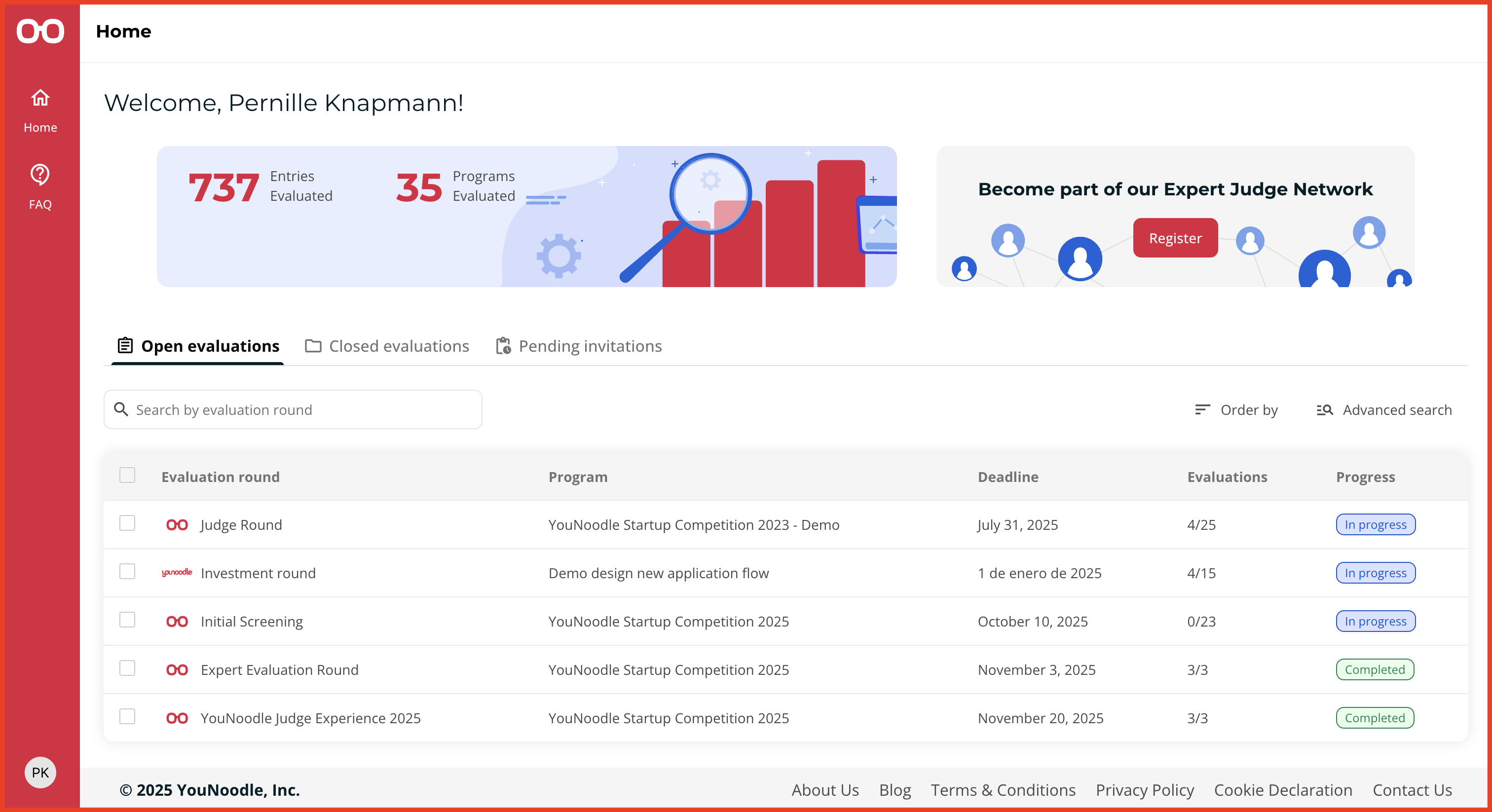
Task: Click the Order by sort icon
Action: pyautogui.click(x=1202, y=409)
